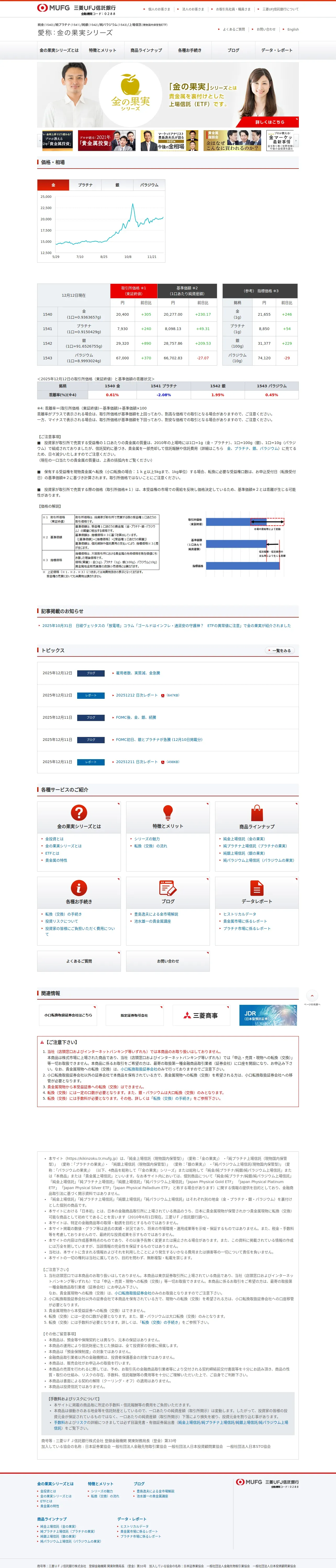Open ブログ navigation menu item

point(234,50)
